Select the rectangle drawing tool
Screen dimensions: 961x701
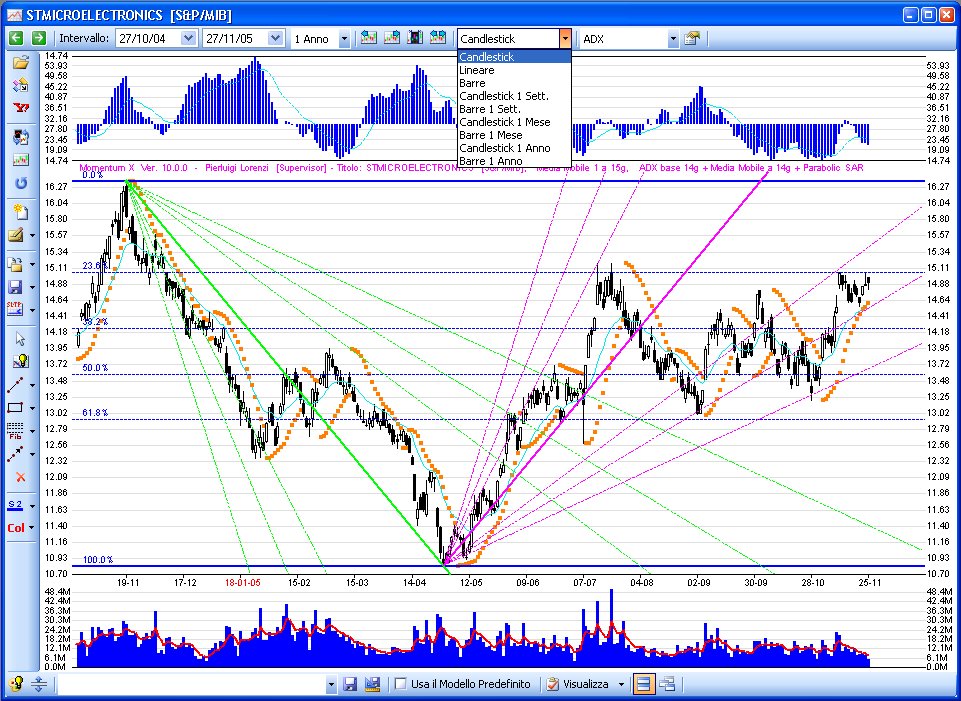[x=15, y=408]
